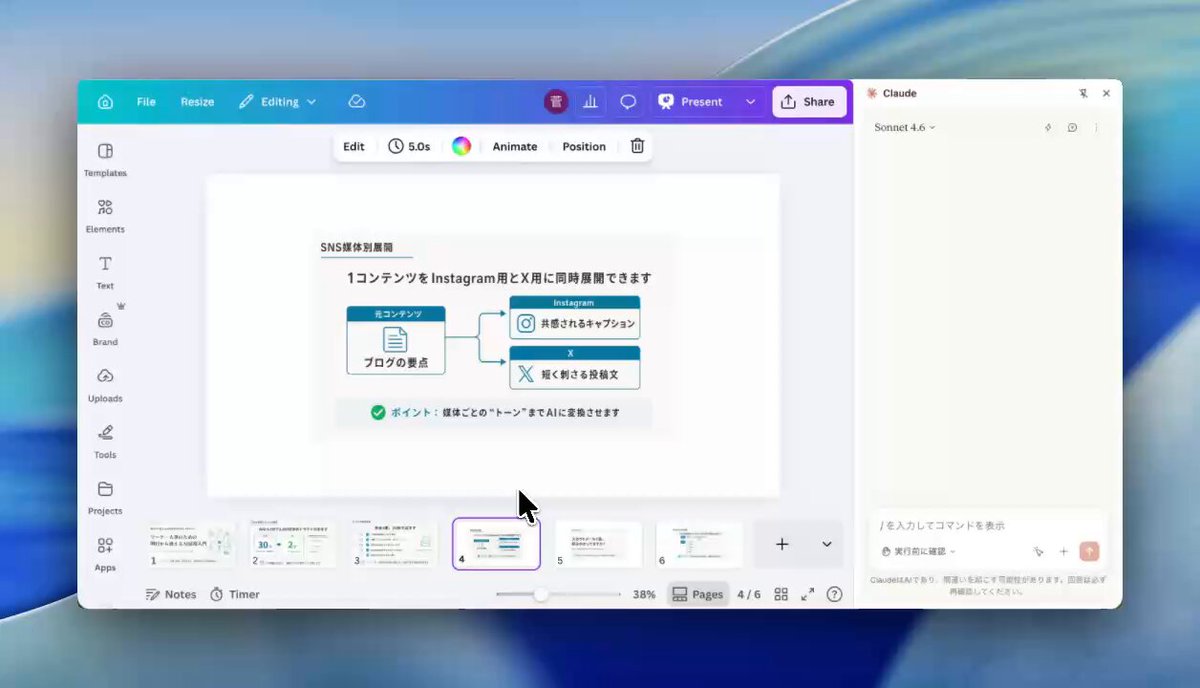Click Animate in the floating toolbar
Screen dimensions: 1200x688
pyautogui.click(x=515, y=146)
